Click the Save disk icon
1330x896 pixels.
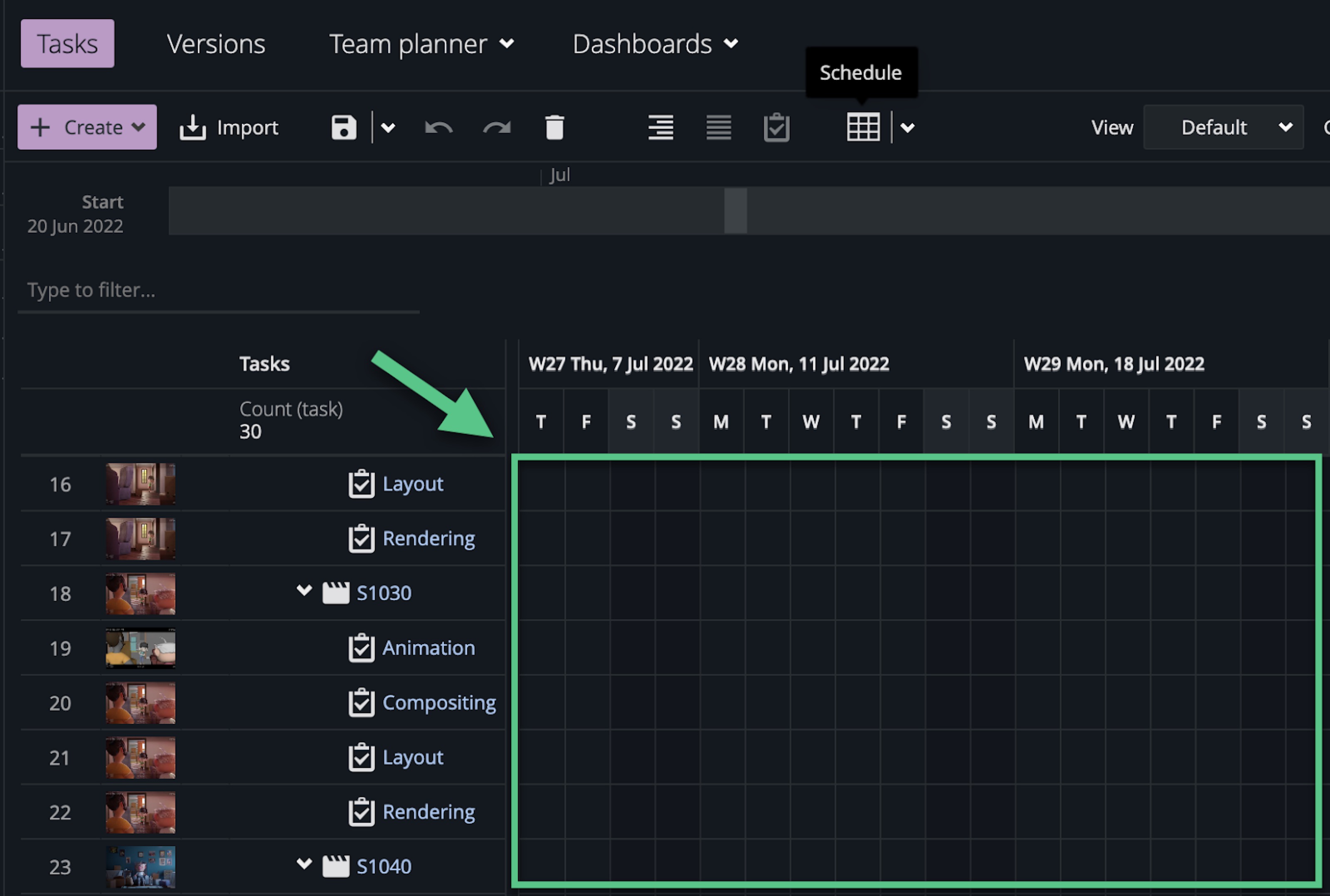coord(343,127)
